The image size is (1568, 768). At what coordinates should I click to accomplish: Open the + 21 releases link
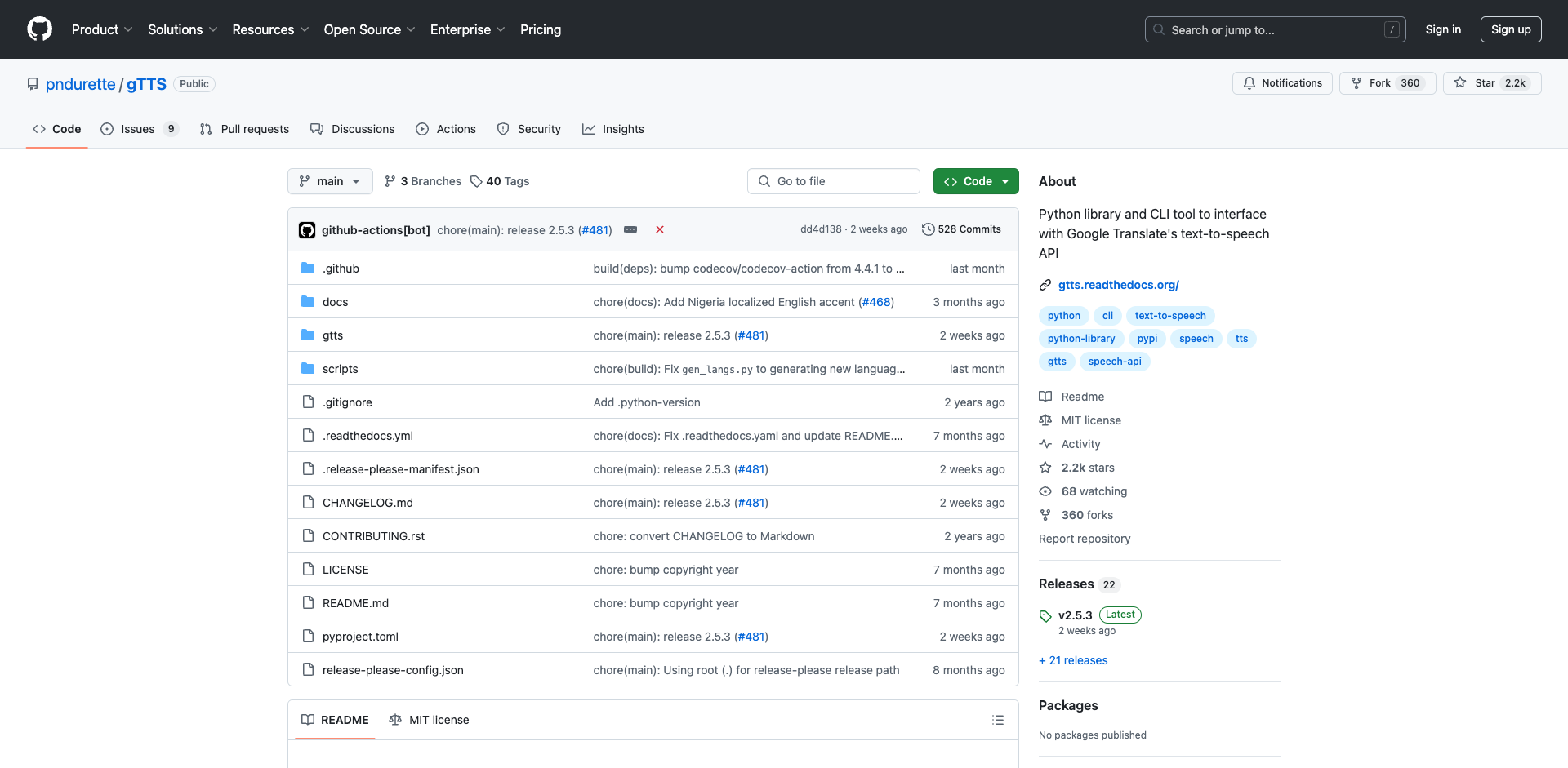[x=1073, y=660]
